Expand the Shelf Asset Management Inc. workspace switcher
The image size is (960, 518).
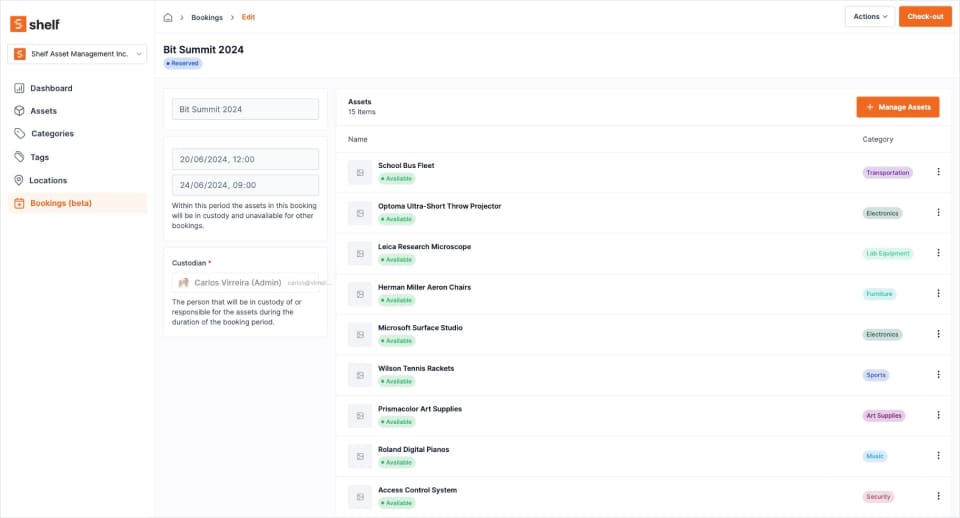(77, 54)
